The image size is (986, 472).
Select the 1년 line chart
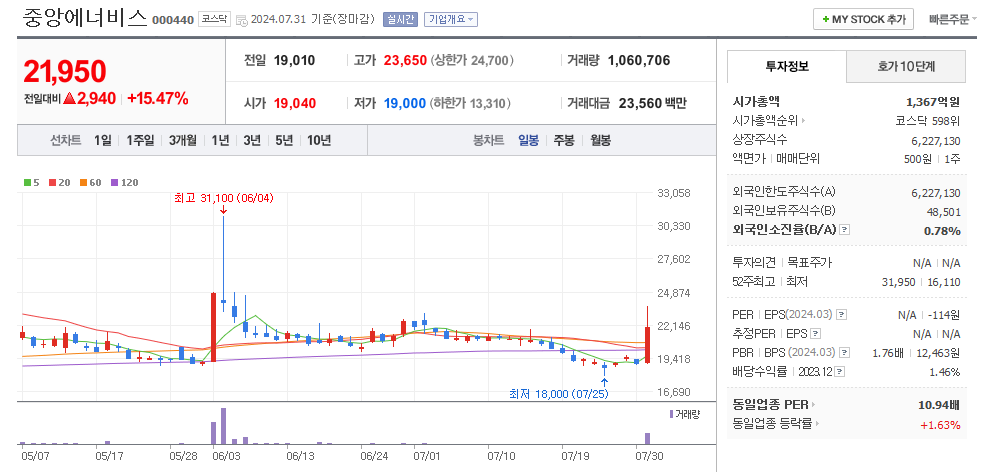(x=220, y=140)
